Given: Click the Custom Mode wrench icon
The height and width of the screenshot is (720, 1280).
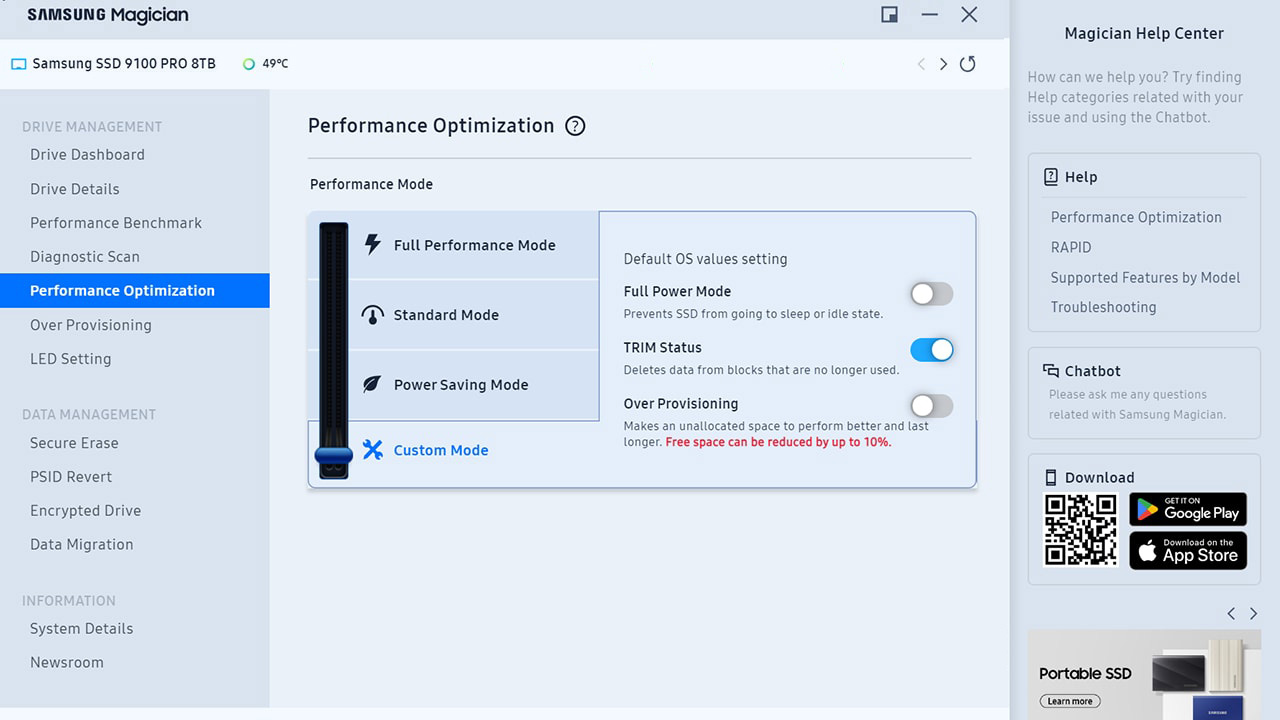Looking at the screenshot, I should coord(373,450).
